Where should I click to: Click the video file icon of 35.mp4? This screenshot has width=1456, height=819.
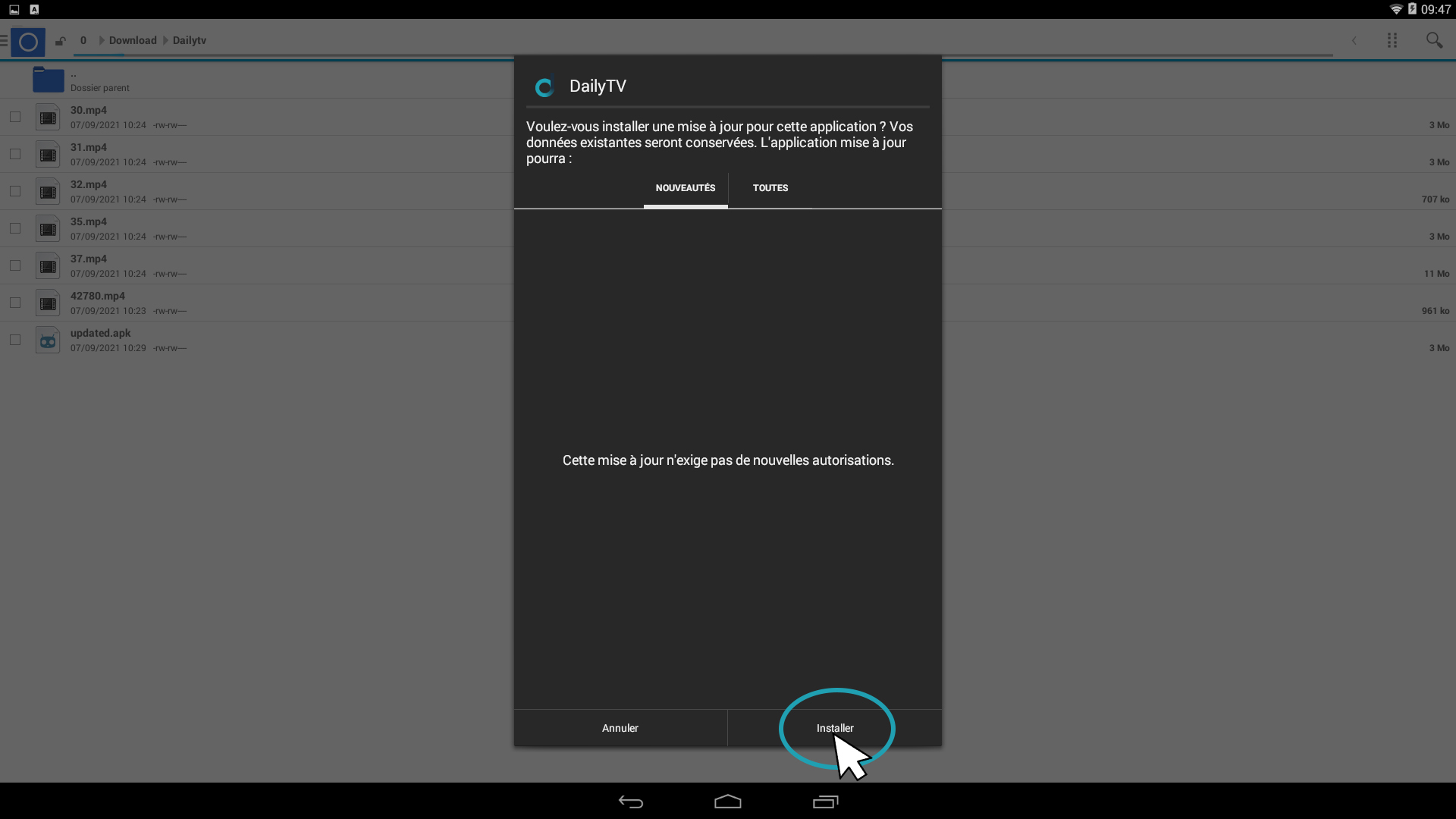(x=48, y=229)
